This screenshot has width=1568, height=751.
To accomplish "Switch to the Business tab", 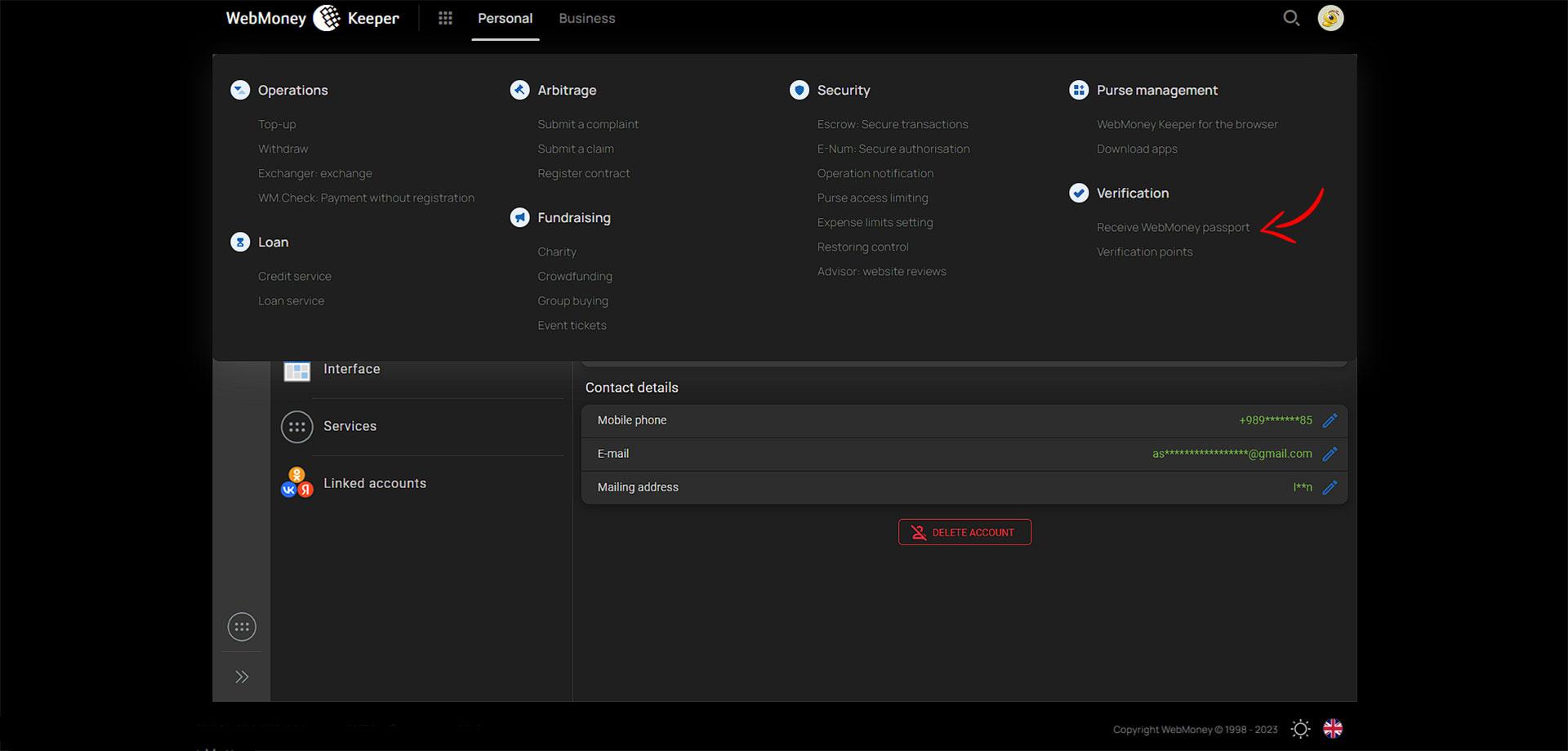I will (587, 18).
